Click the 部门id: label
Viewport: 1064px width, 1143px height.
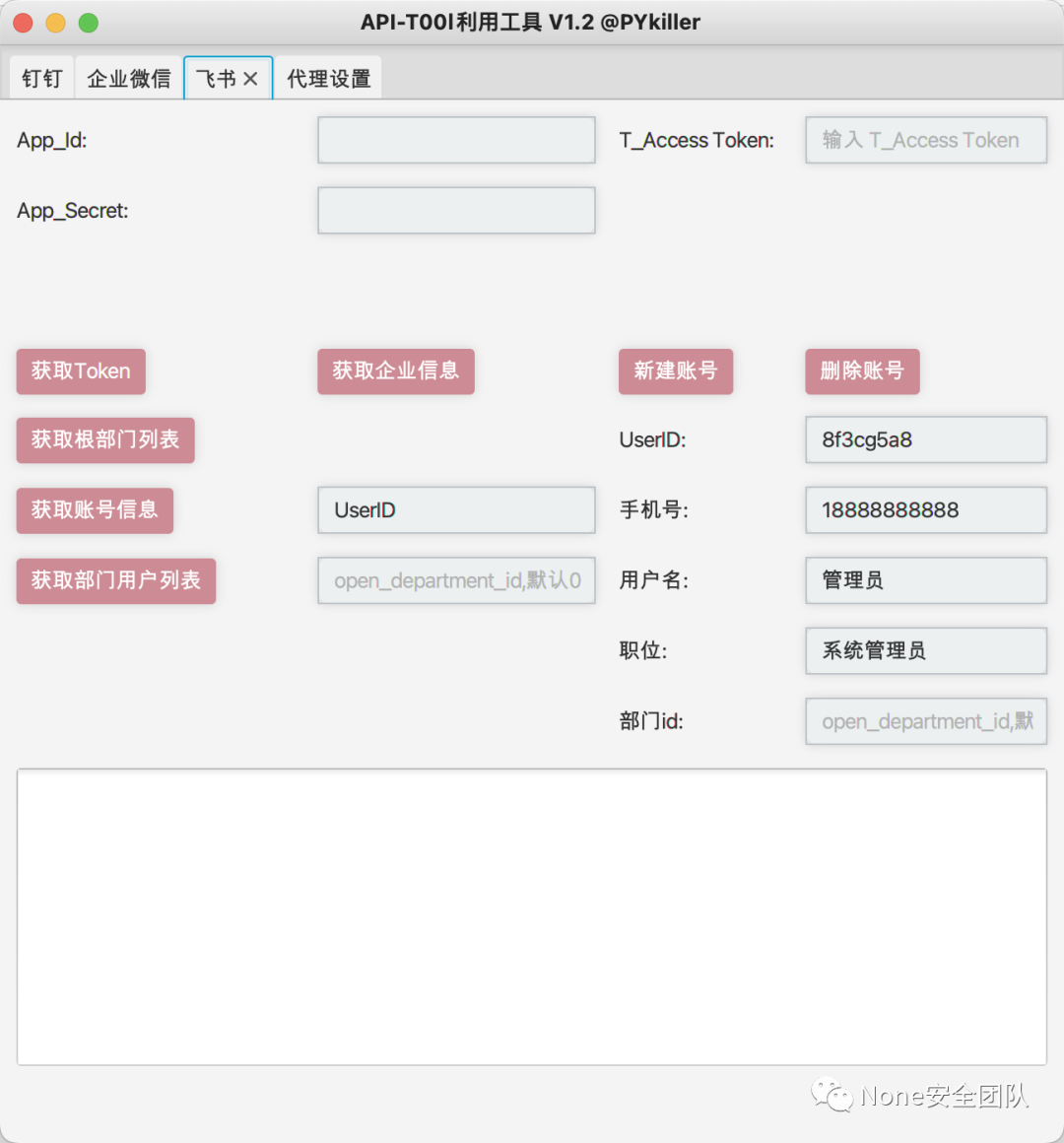pos(651,721)
